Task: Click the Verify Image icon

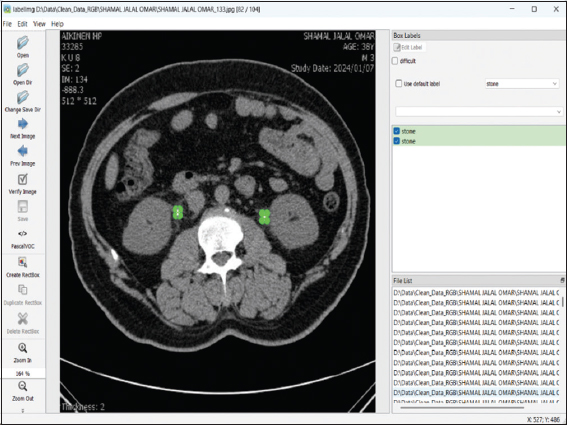Action: pyautogui.click(x=22, y=179)
